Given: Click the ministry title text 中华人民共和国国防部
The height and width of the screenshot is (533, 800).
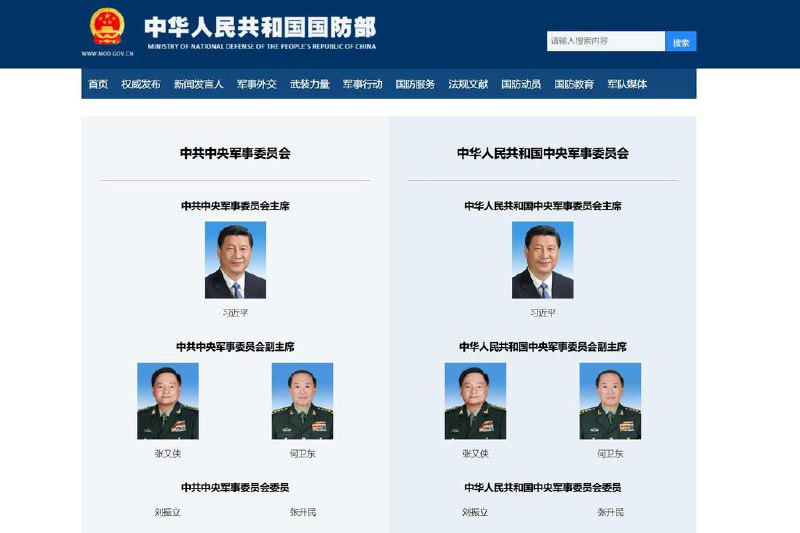Looking at the screenshot, I should coord(260,27).
